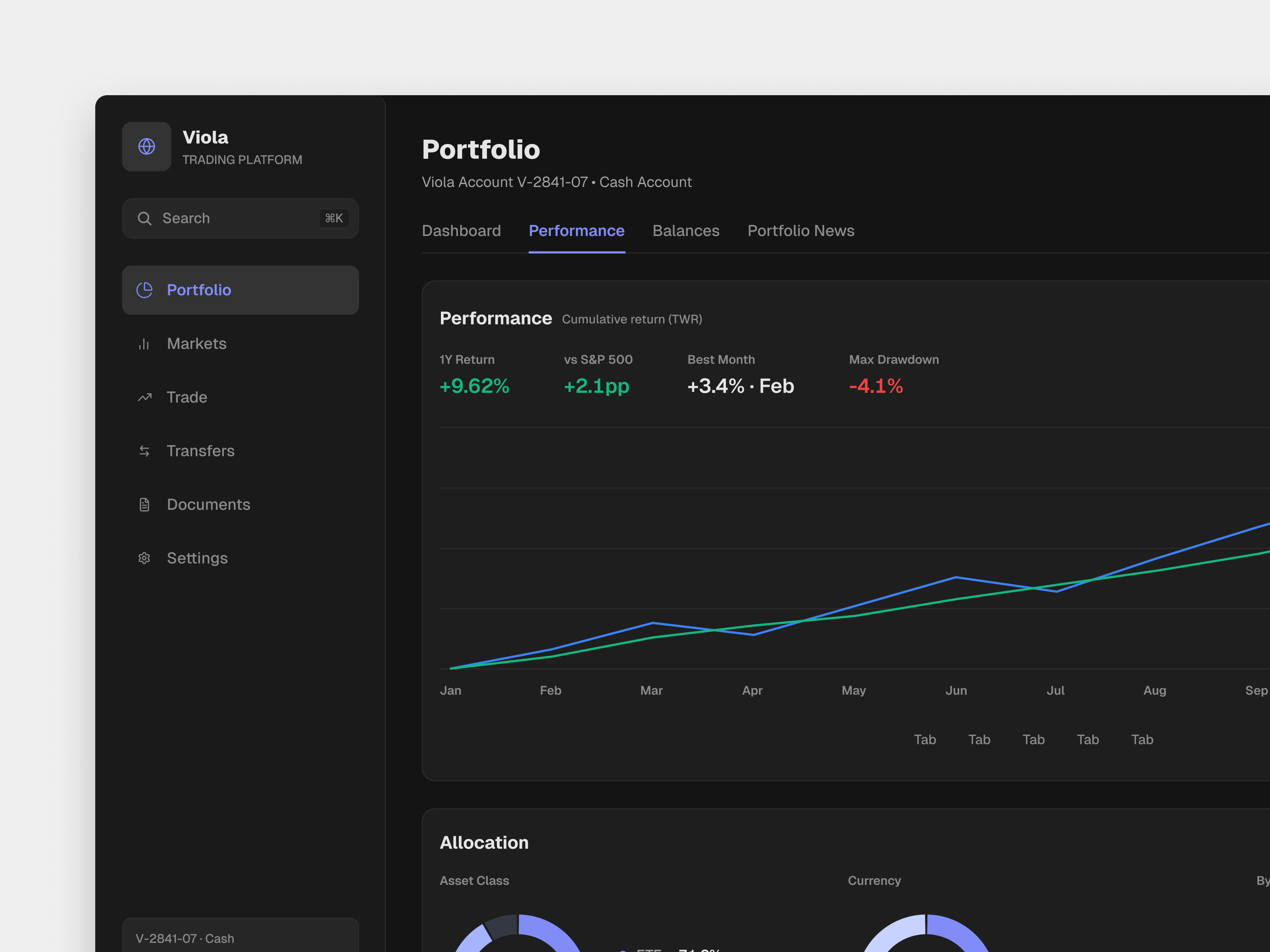The image size is (1270, 952).
Task: Click the Transfers swap arrows icon
Action: point(144,451)
